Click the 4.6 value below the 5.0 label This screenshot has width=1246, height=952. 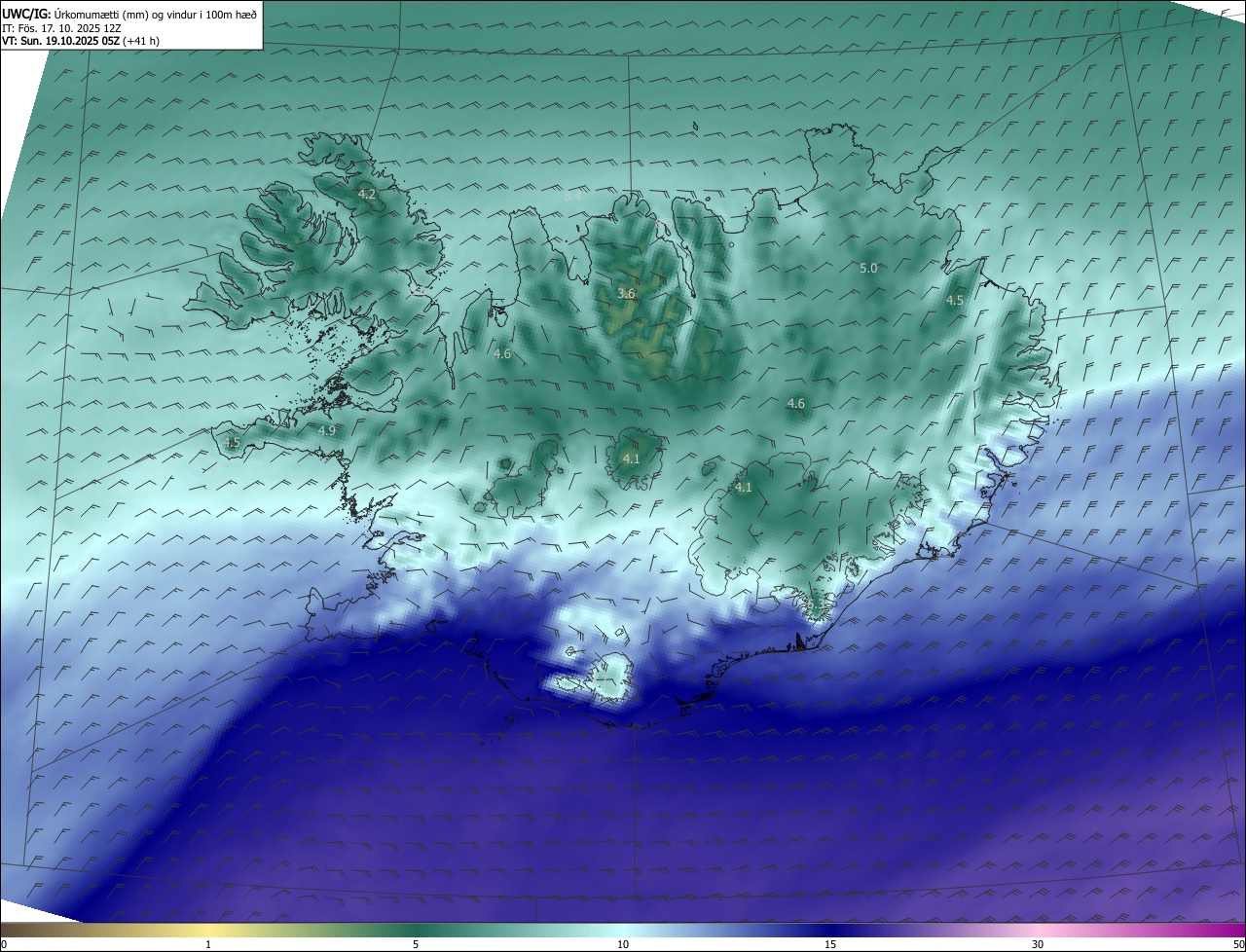[796, 403]
